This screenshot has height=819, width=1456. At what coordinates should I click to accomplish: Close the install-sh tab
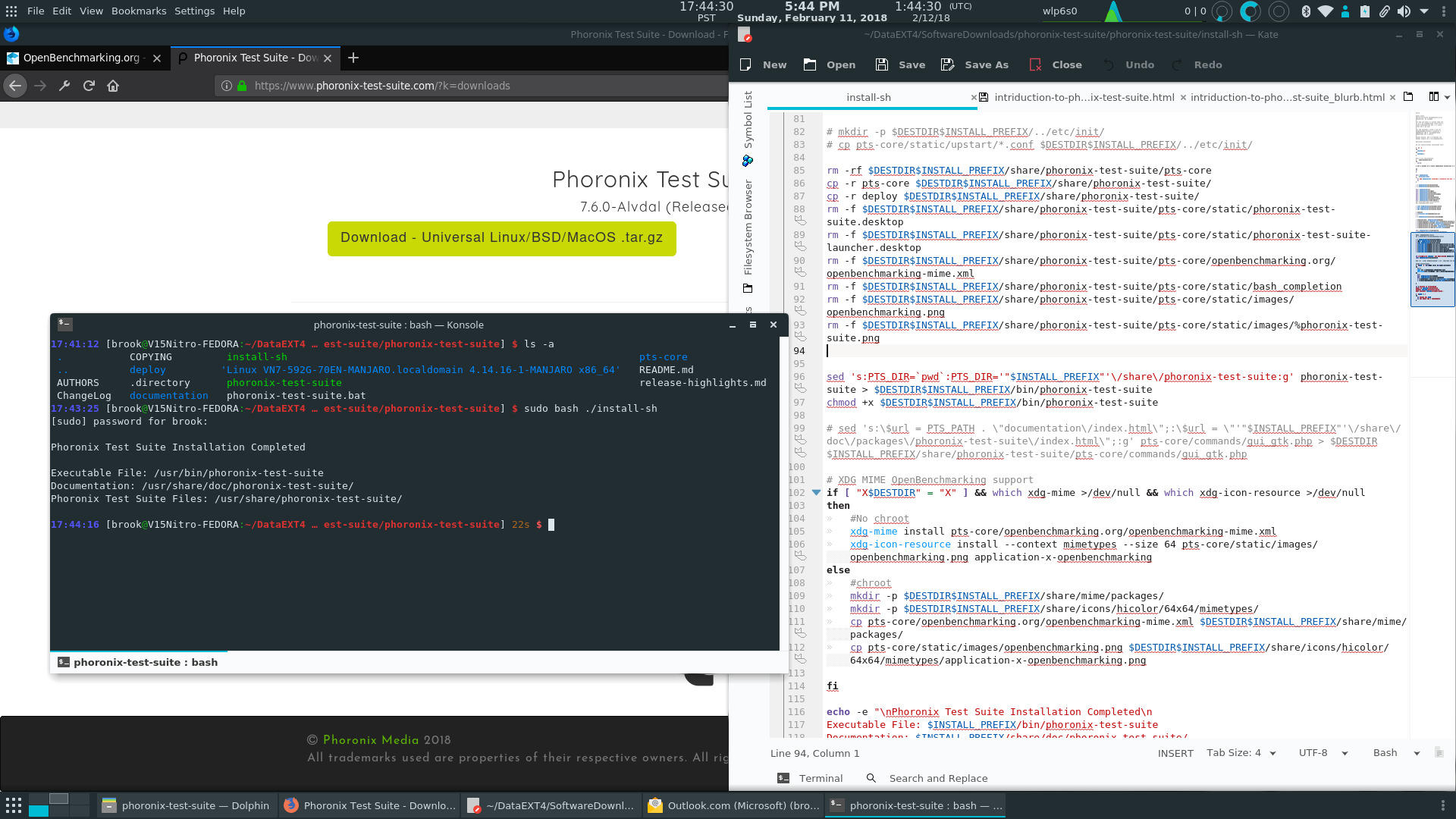click(974, 97)
